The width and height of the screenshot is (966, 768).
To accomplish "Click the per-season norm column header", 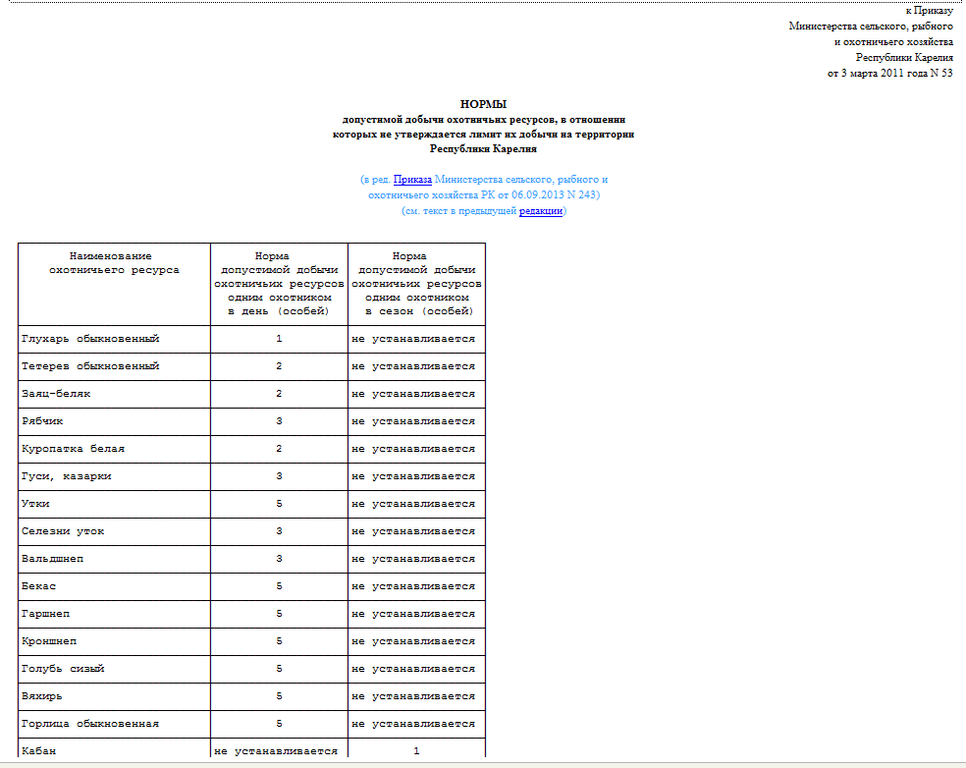I will click(x=416, y=284).
